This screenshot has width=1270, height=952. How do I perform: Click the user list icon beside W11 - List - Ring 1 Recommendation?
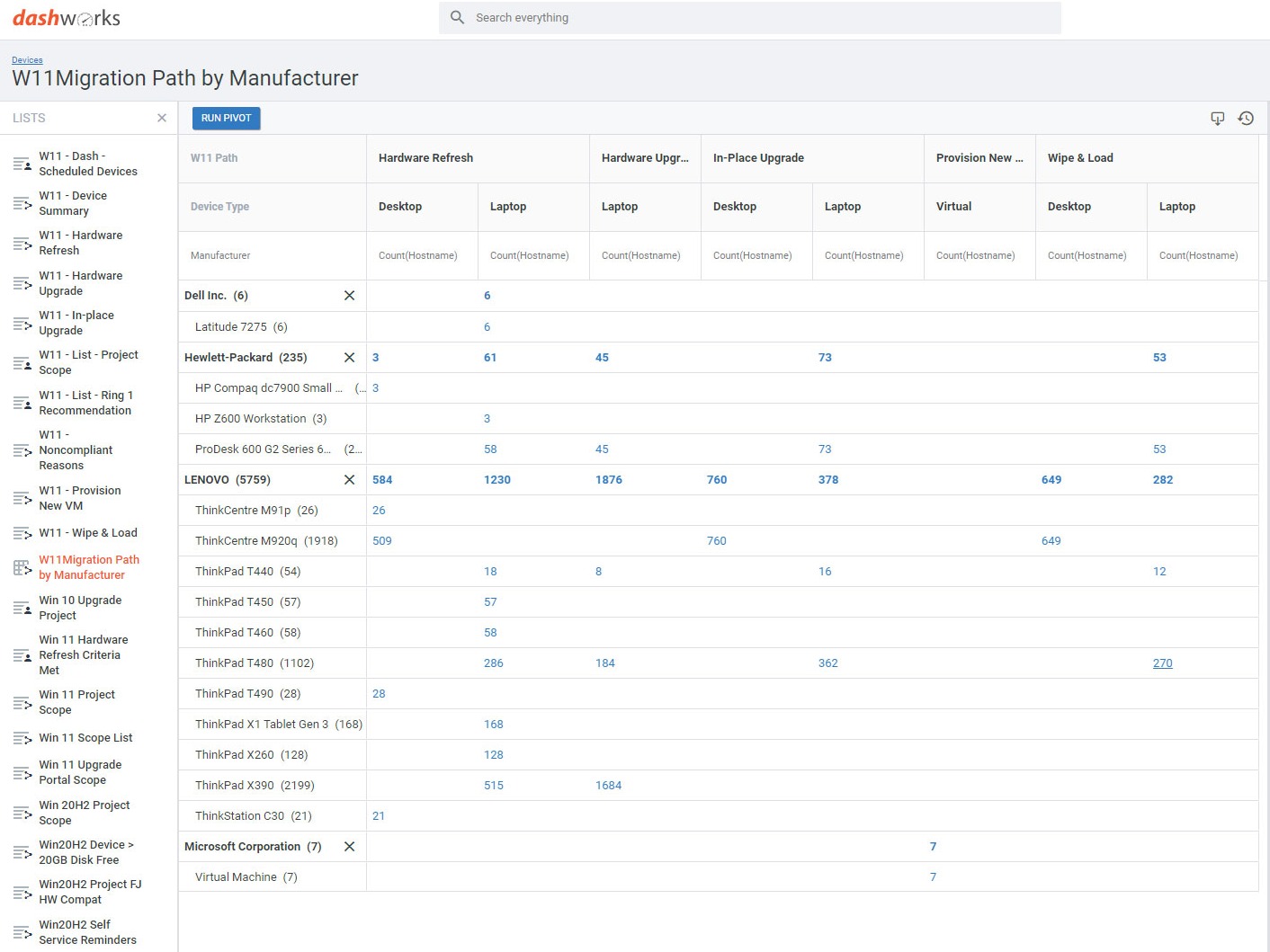pyautogui.click(x=22, y=402)
